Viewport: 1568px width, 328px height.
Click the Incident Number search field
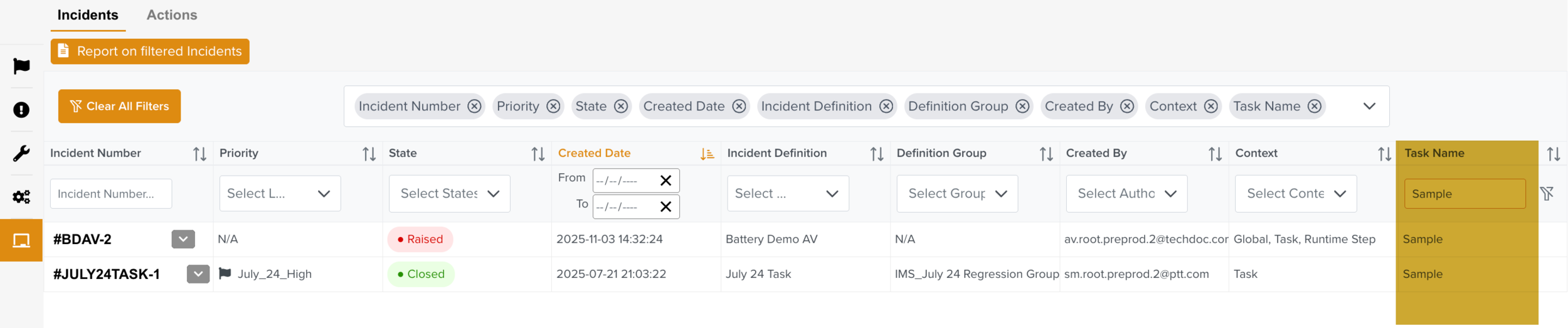pyautogui.click(x=111, y=194)
